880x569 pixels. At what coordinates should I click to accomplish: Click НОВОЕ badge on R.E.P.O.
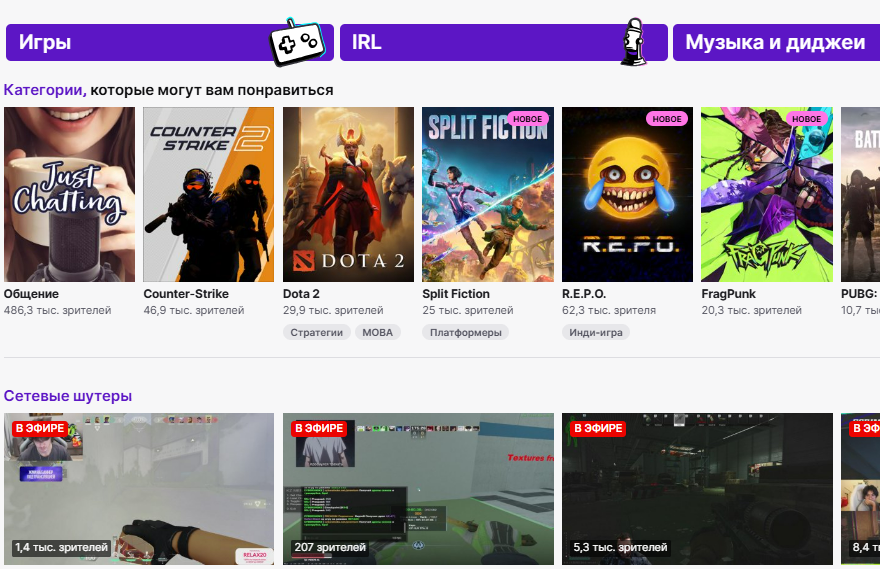pyautogui.click(x=667, y=119)
